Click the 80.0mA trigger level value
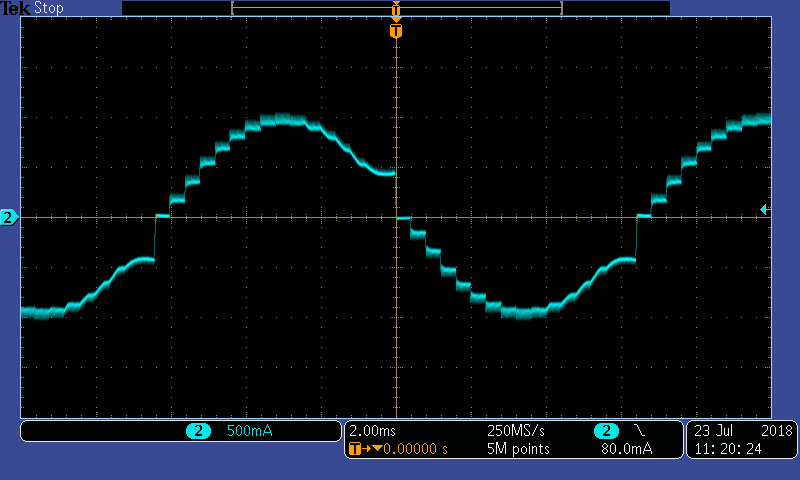800x480 pixels. pos(627,449)
